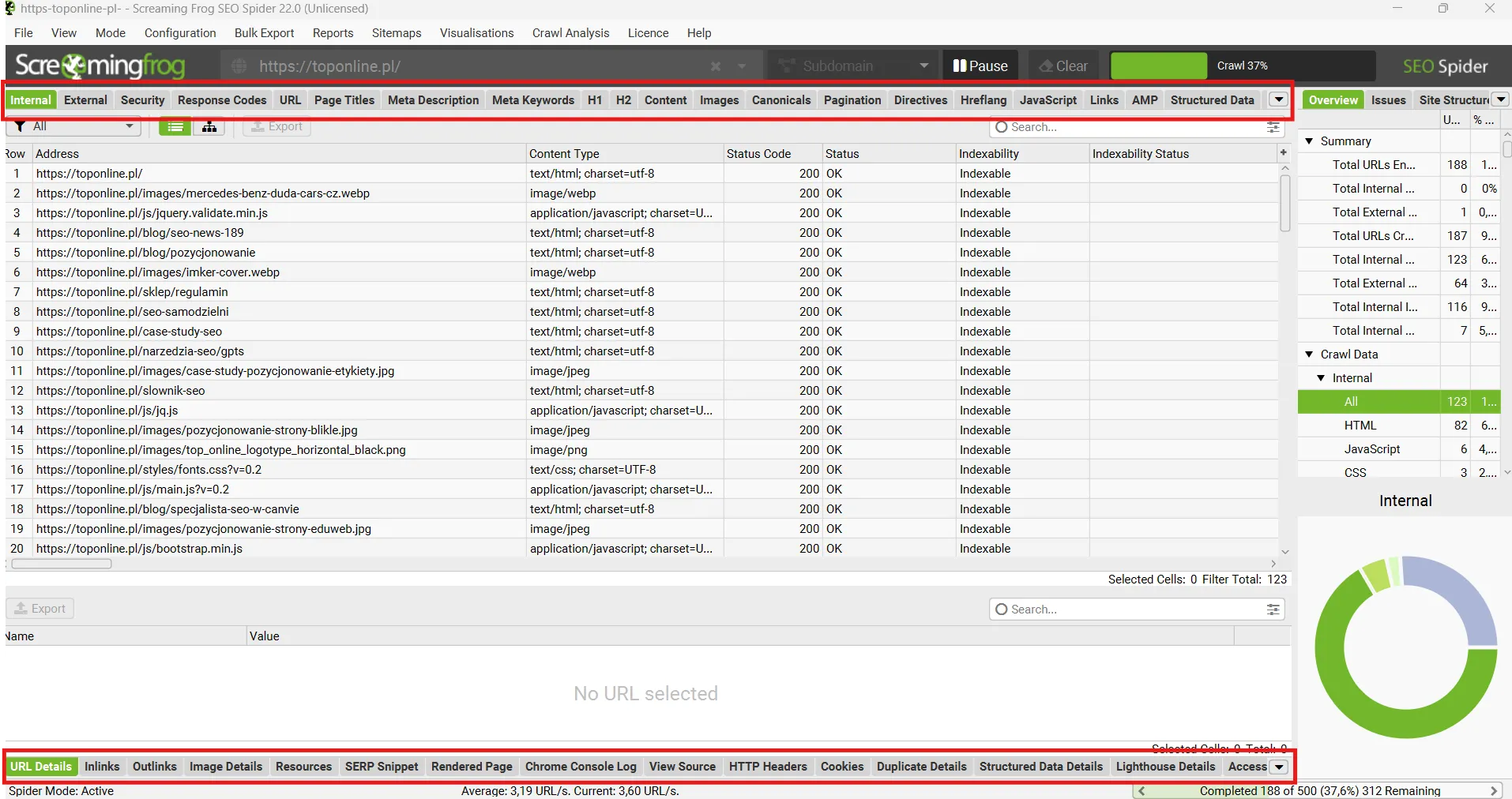This screenshot has width=1512, height=799.
Task: Open the File menu
Action: 24,33
